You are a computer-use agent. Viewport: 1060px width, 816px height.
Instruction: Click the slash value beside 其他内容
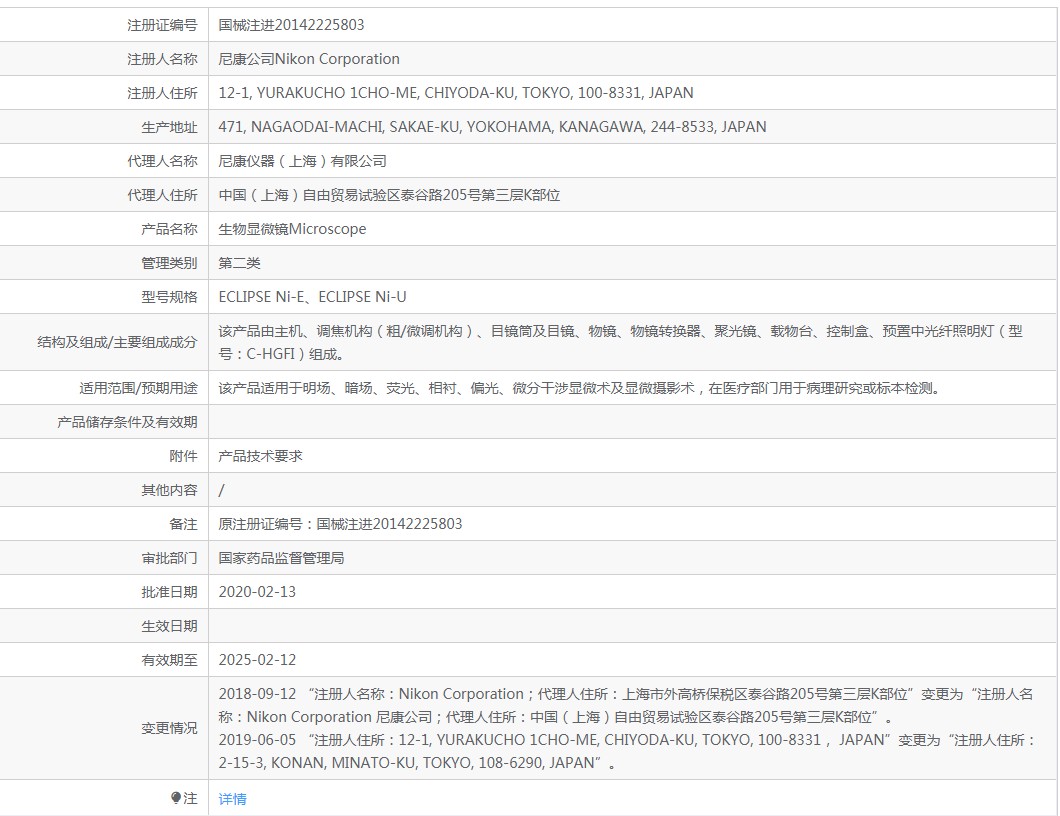coord(221,489)
